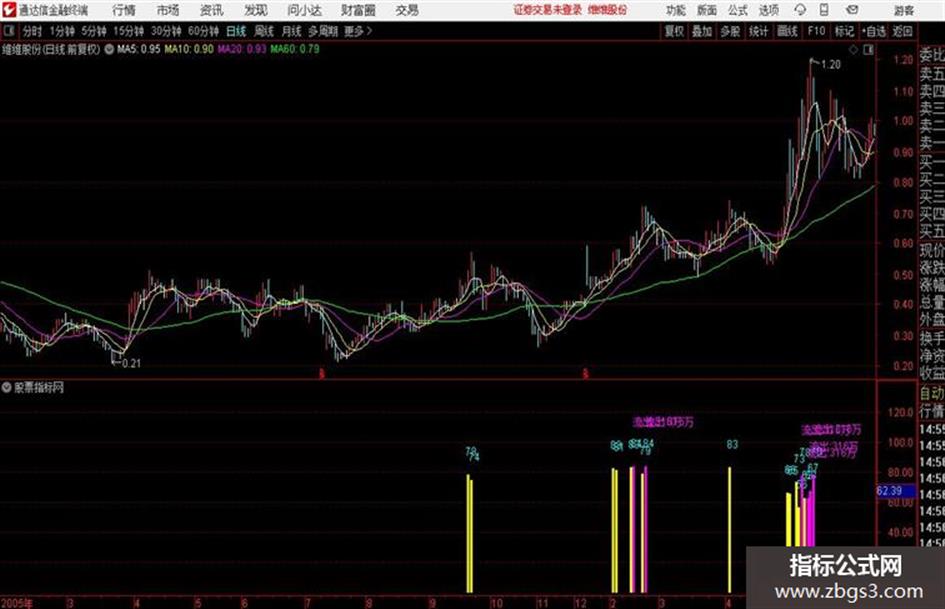Click the Tongdaxin red logo icon
Image resolution: width=945 pixels, height=609 pixels.
coord(8,10)
